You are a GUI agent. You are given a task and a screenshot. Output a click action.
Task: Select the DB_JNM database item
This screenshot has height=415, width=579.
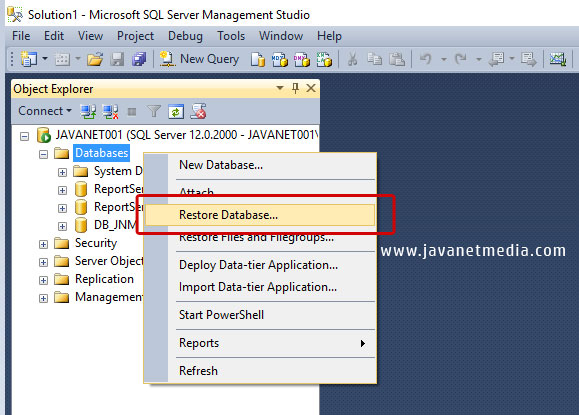pyautogui.click(x=115, y=224)
